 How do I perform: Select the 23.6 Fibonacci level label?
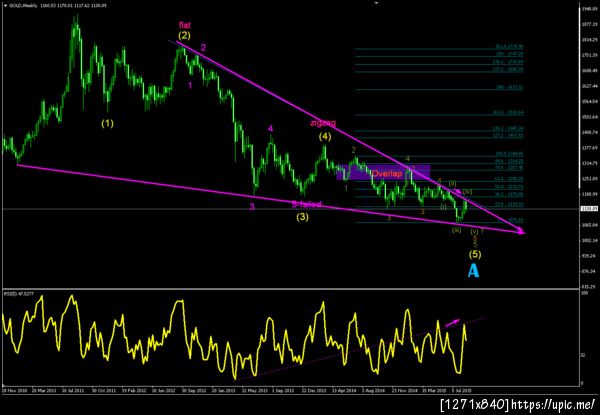(510, 204)
